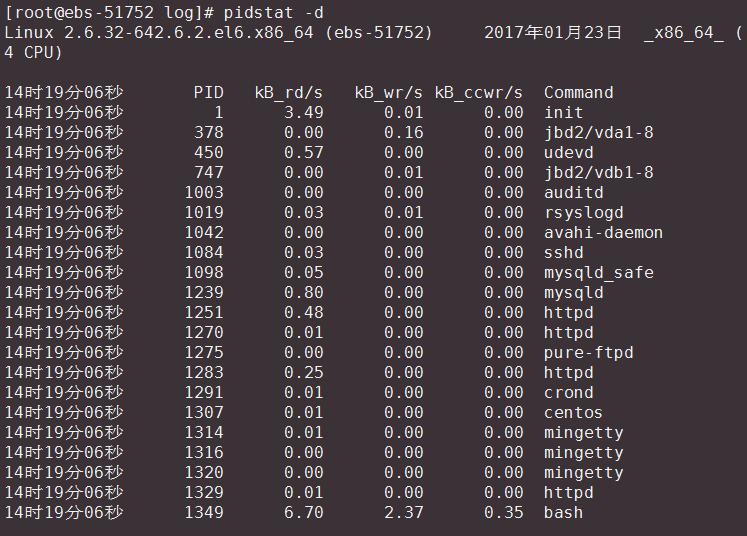Click the jbd2/vda1-8 process name
The width and height of the screenshot is (747, 536).
click(x=599, y=133)
